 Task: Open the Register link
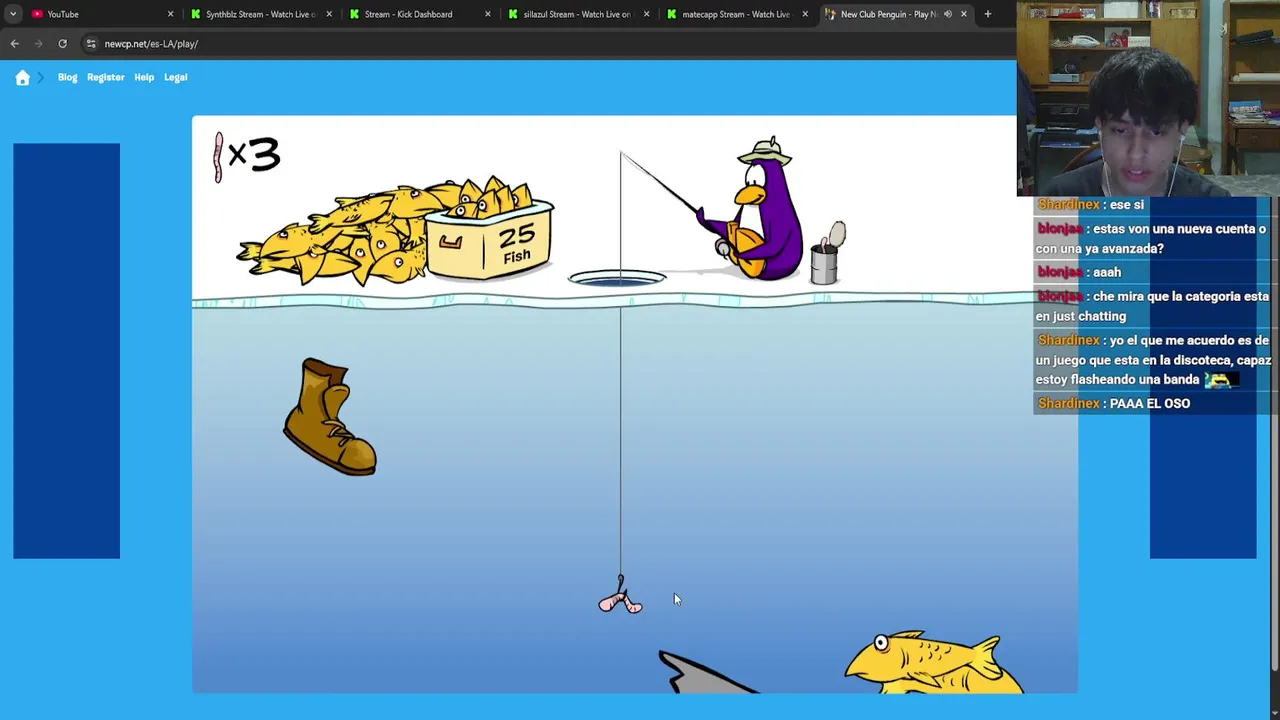click(x=105, y=77)
